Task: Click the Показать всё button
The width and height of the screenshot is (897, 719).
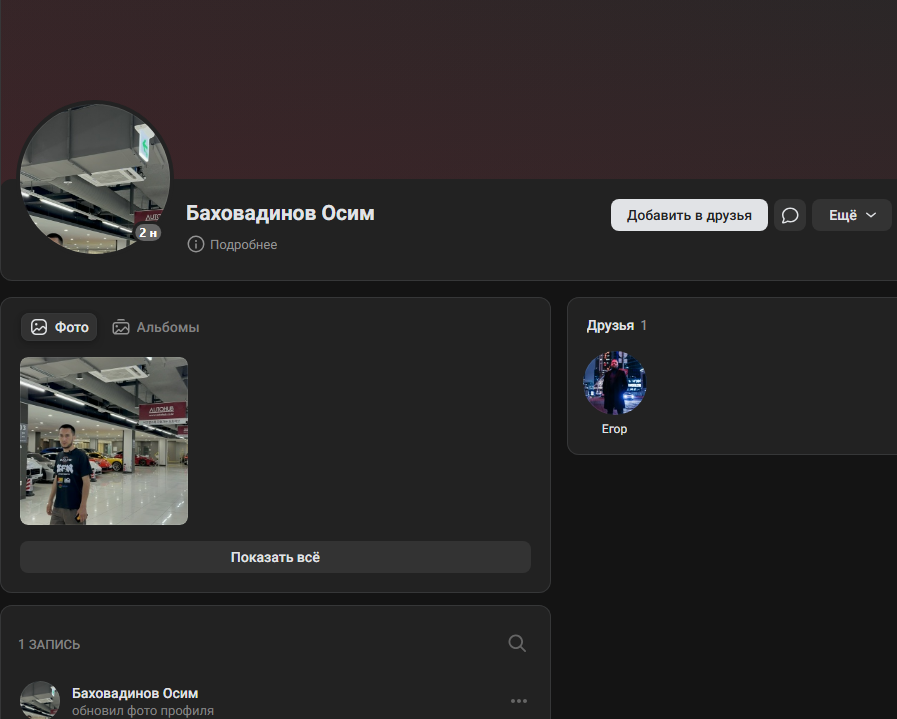Action: (x=275, y=557)
